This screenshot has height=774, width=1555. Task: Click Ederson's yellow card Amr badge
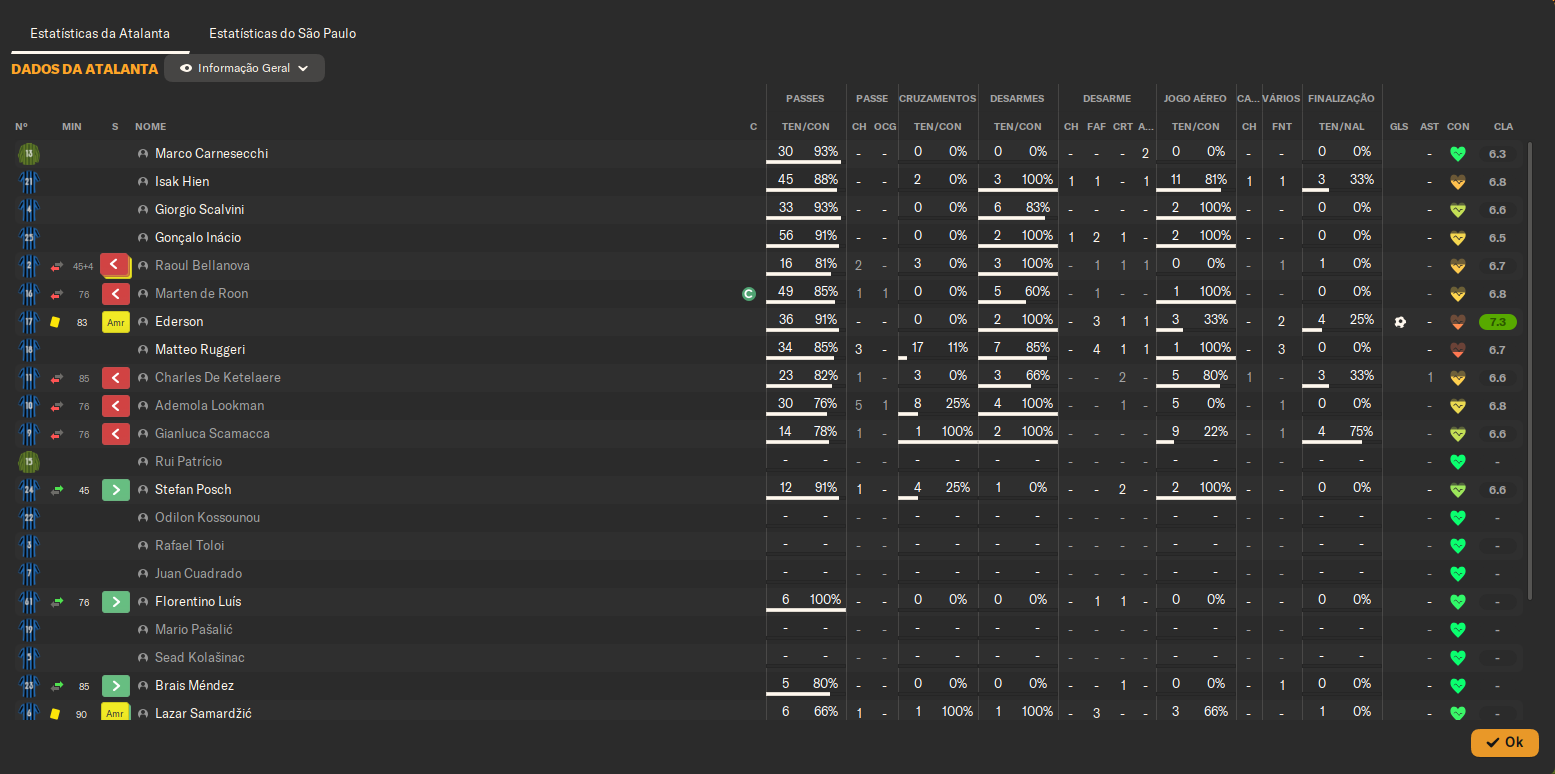click(x=116, y=322)
